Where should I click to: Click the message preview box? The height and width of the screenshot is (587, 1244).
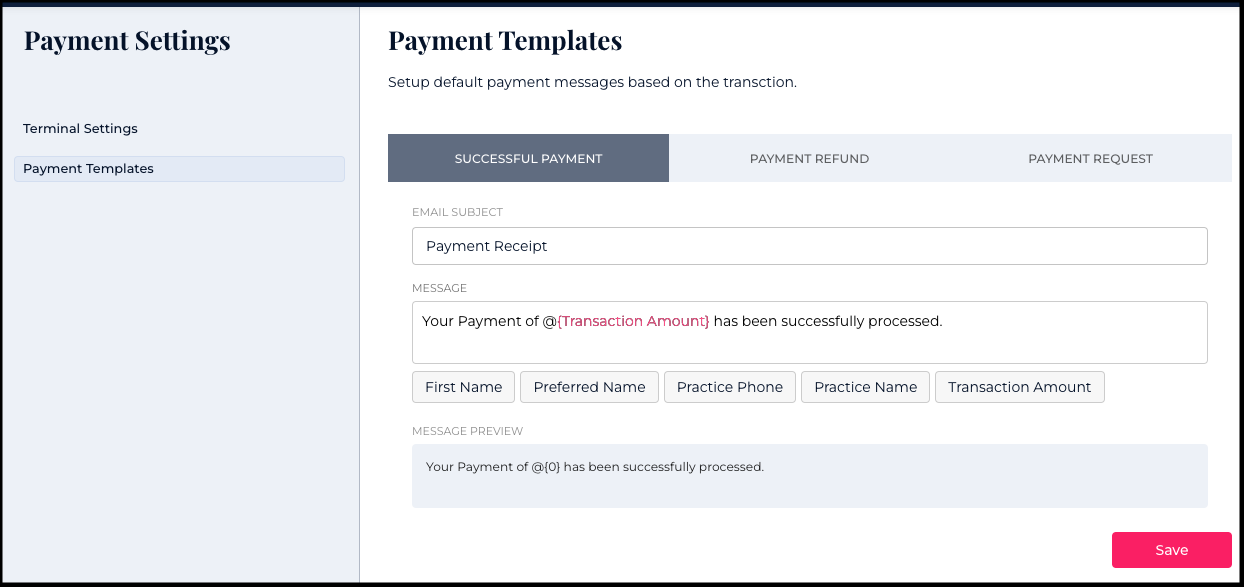809,476
